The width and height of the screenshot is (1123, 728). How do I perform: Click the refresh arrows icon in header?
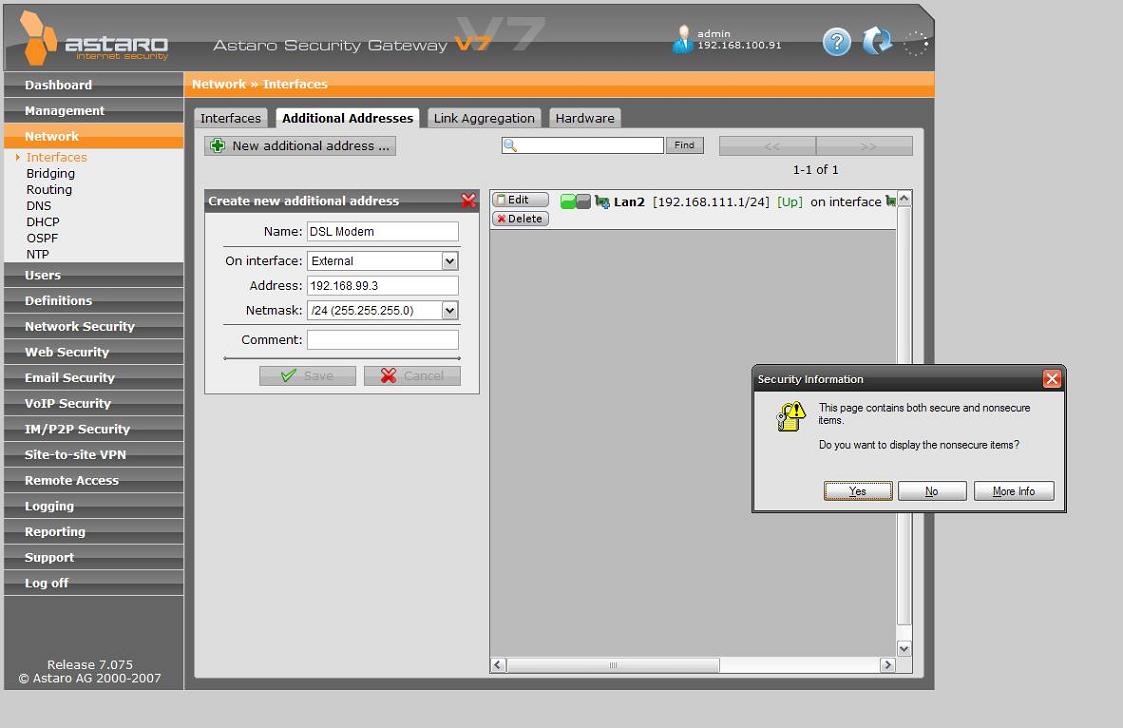877,42
